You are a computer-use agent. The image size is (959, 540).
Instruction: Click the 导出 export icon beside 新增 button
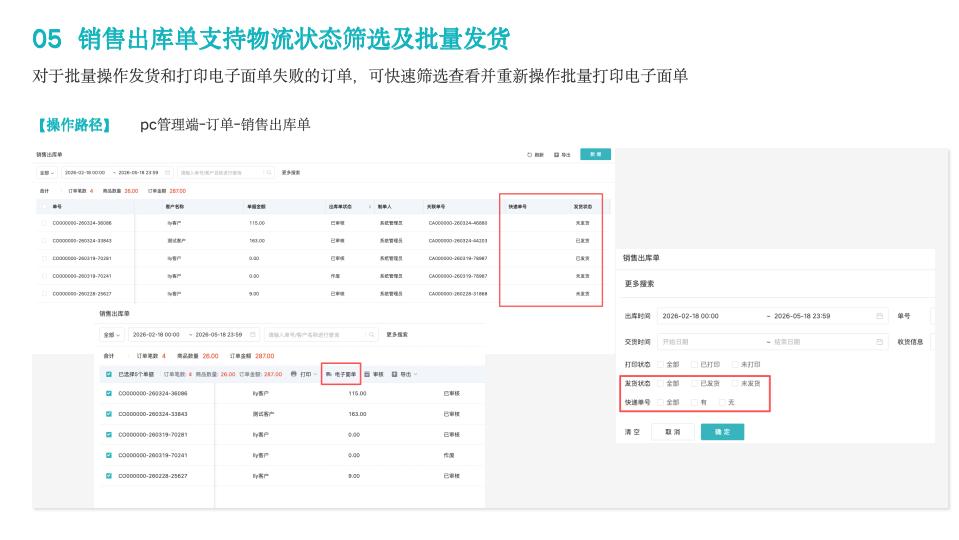point(557,155)
